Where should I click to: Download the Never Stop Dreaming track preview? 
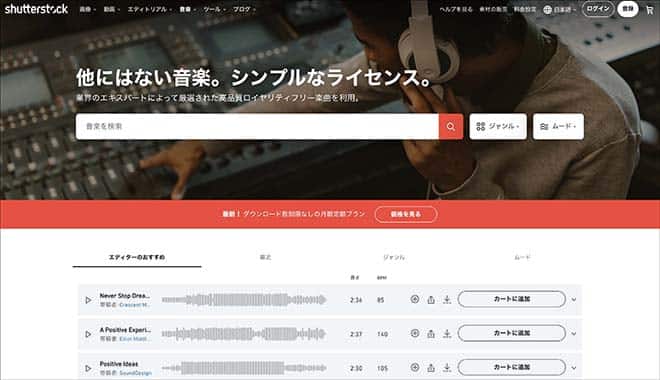click(x=447, y=300)
